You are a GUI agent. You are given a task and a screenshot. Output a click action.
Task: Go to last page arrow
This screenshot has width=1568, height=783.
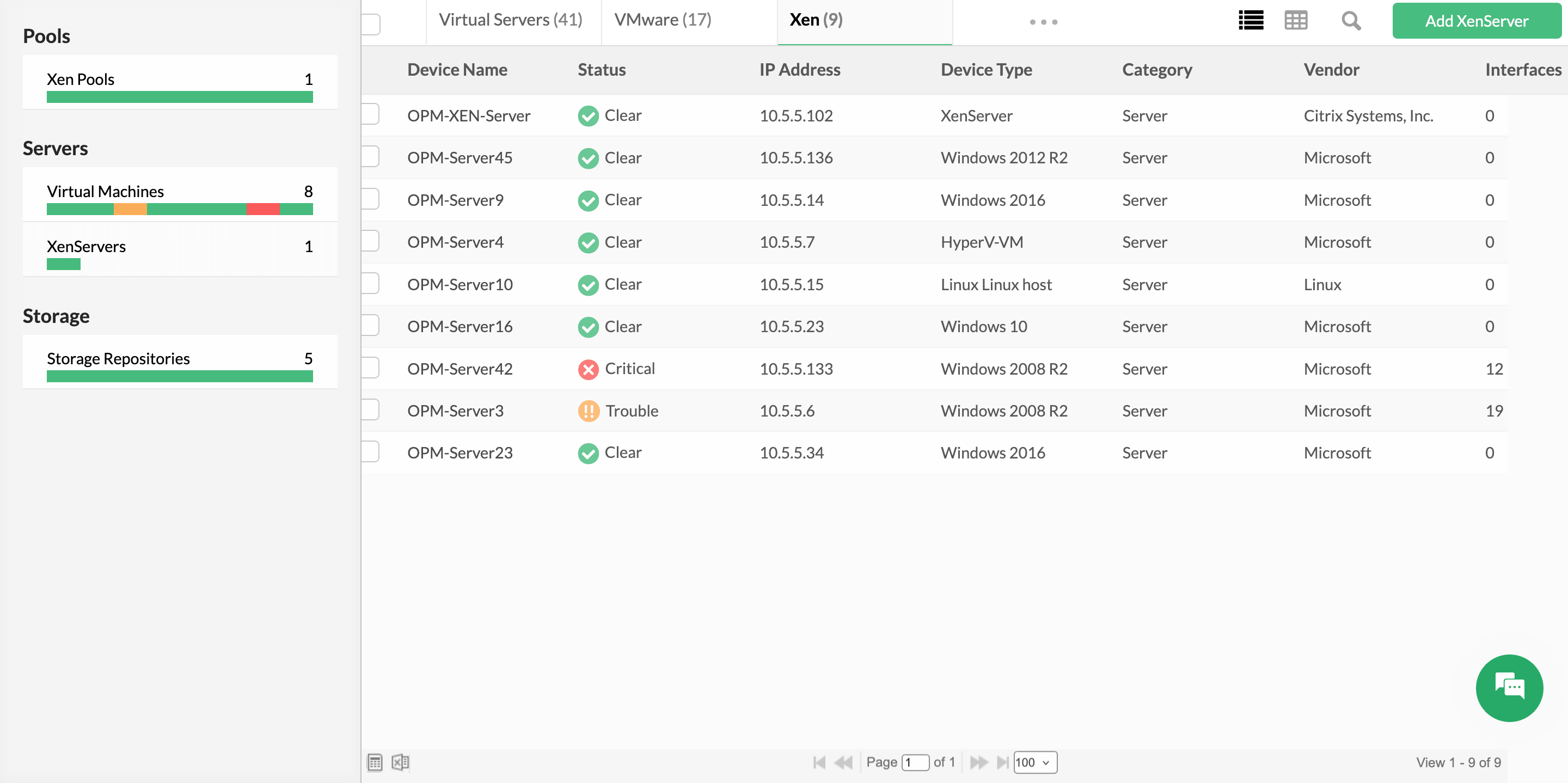1002,762
